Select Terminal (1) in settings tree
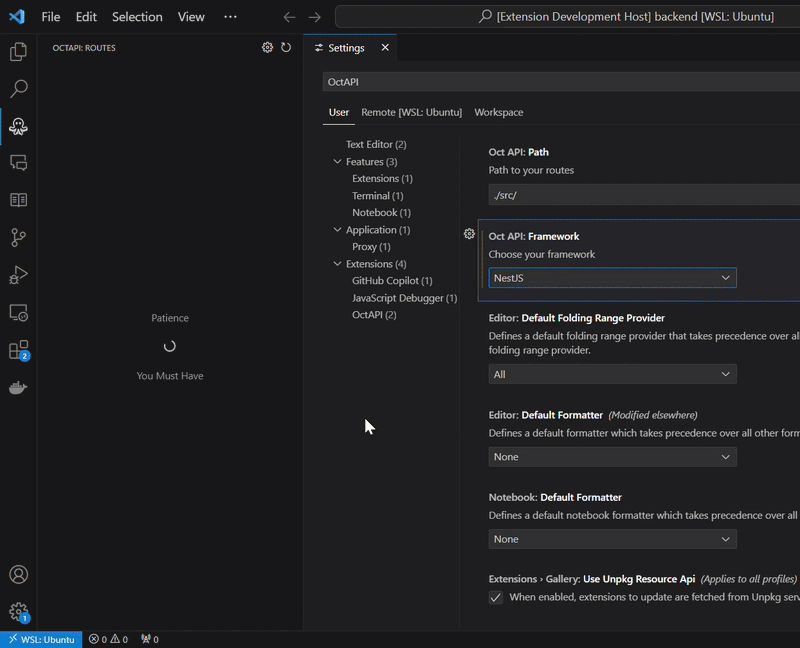This screenshot has width=800, height=648. (x=378, y=196)
